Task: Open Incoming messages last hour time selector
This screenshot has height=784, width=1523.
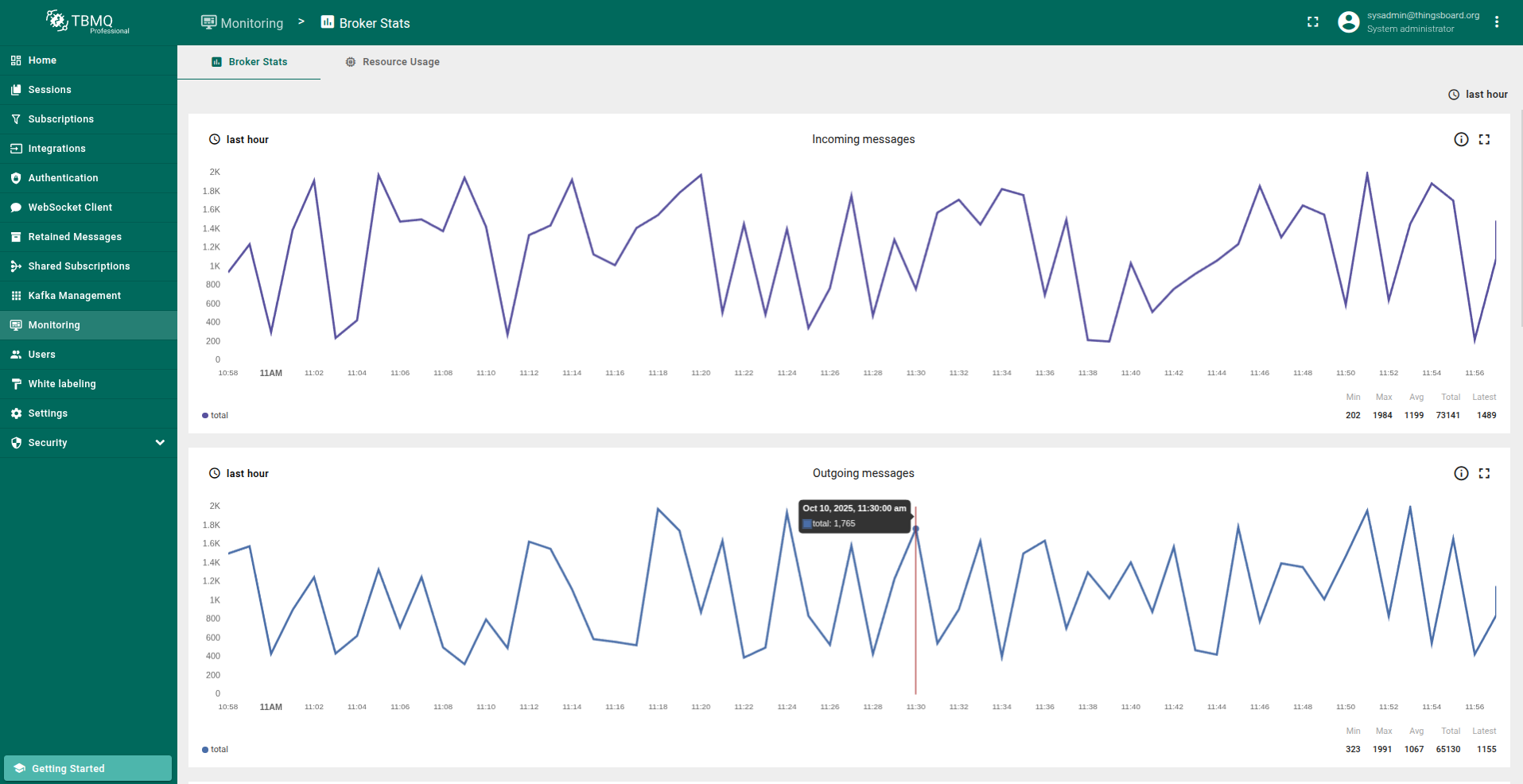Action: [239, 139]
